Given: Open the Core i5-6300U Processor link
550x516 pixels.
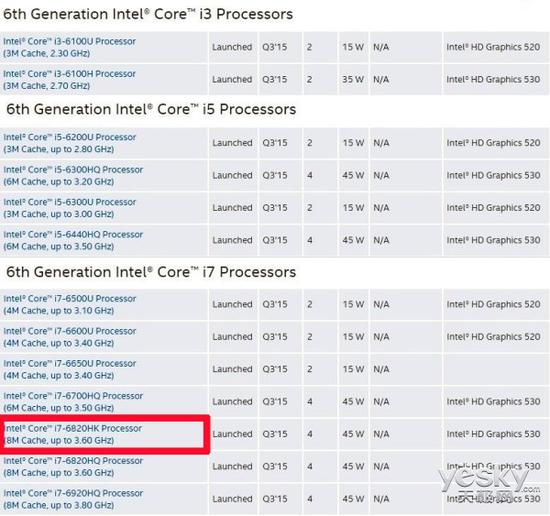Looking at the screenshot, I should pos(69,208).
